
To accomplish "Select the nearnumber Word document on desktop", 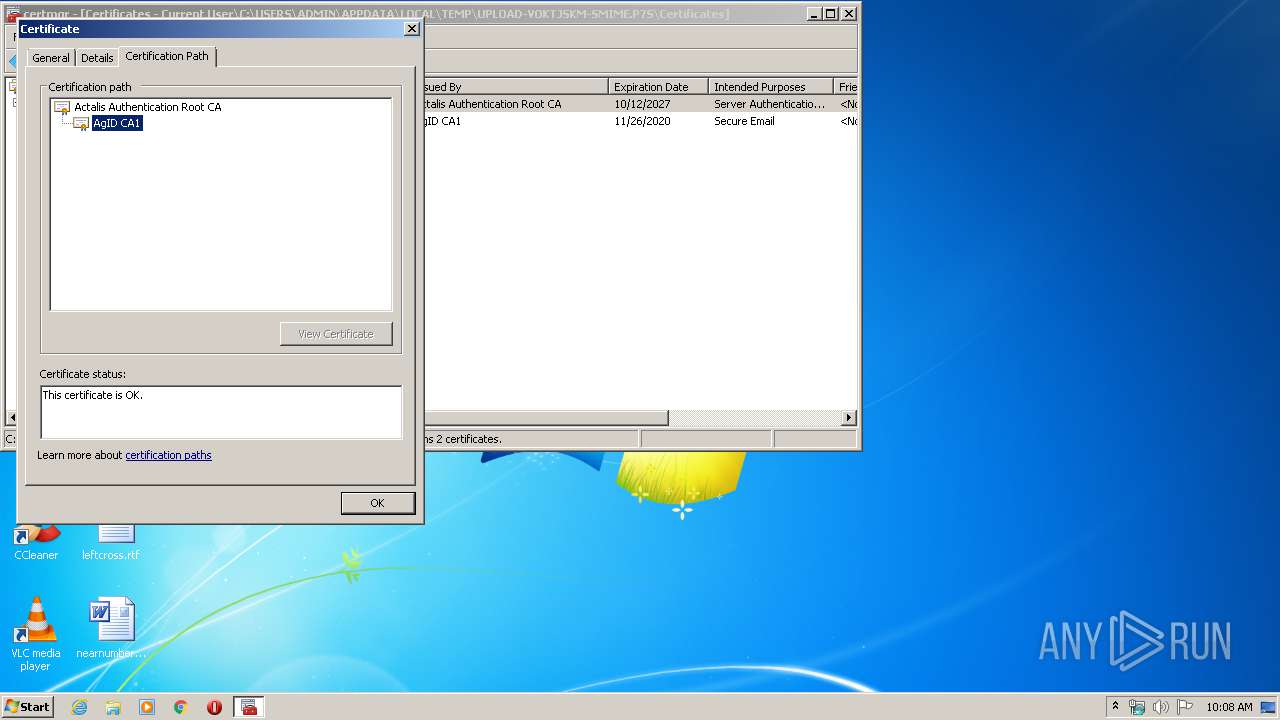I will (111, 628).
